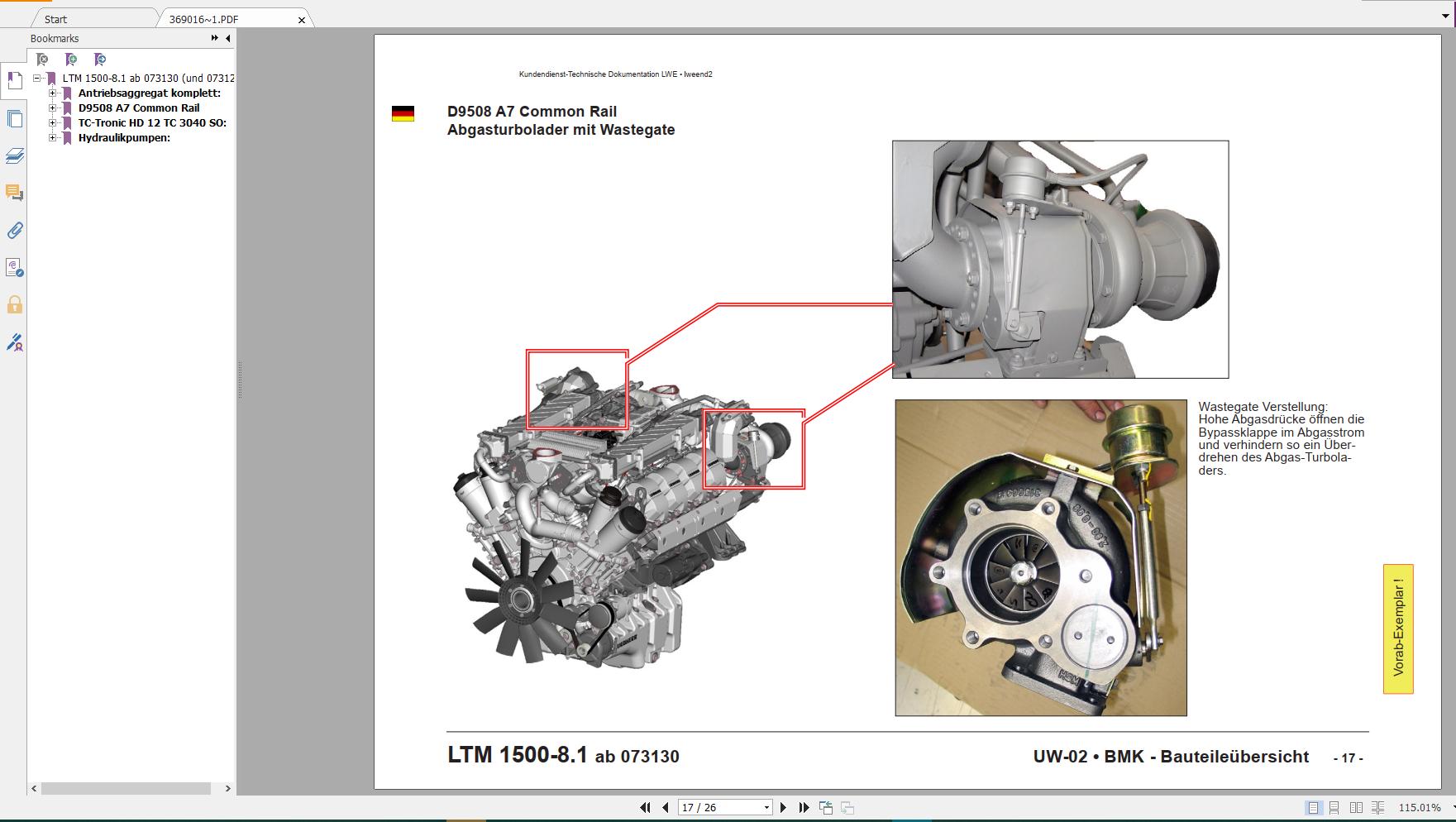Open the Layers panel

(14, 156)
